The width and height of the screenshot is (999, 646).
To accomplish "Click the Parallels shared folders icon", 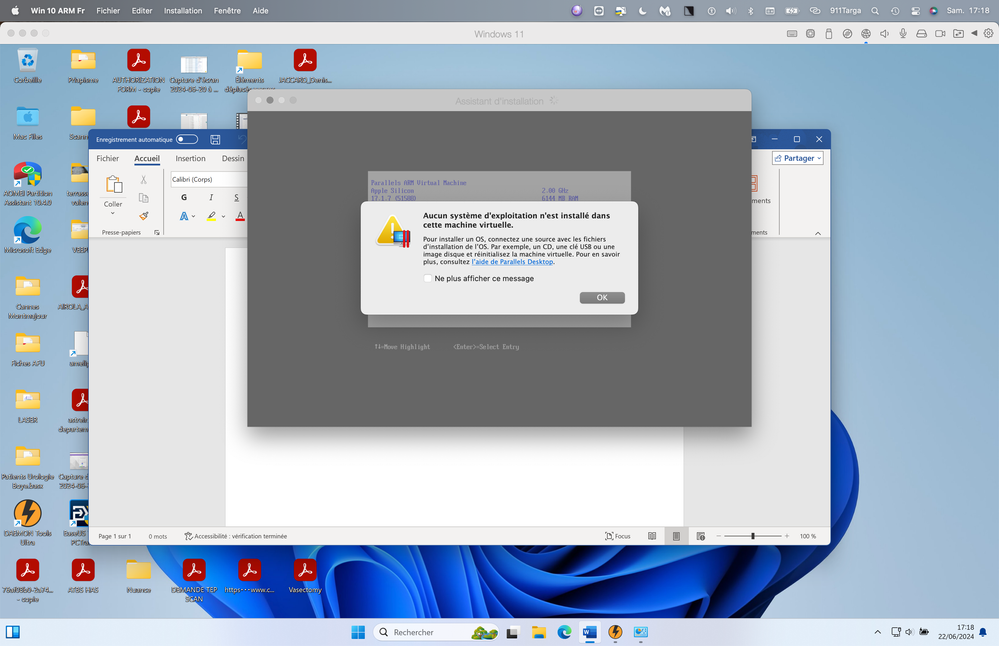I will 958,34.
